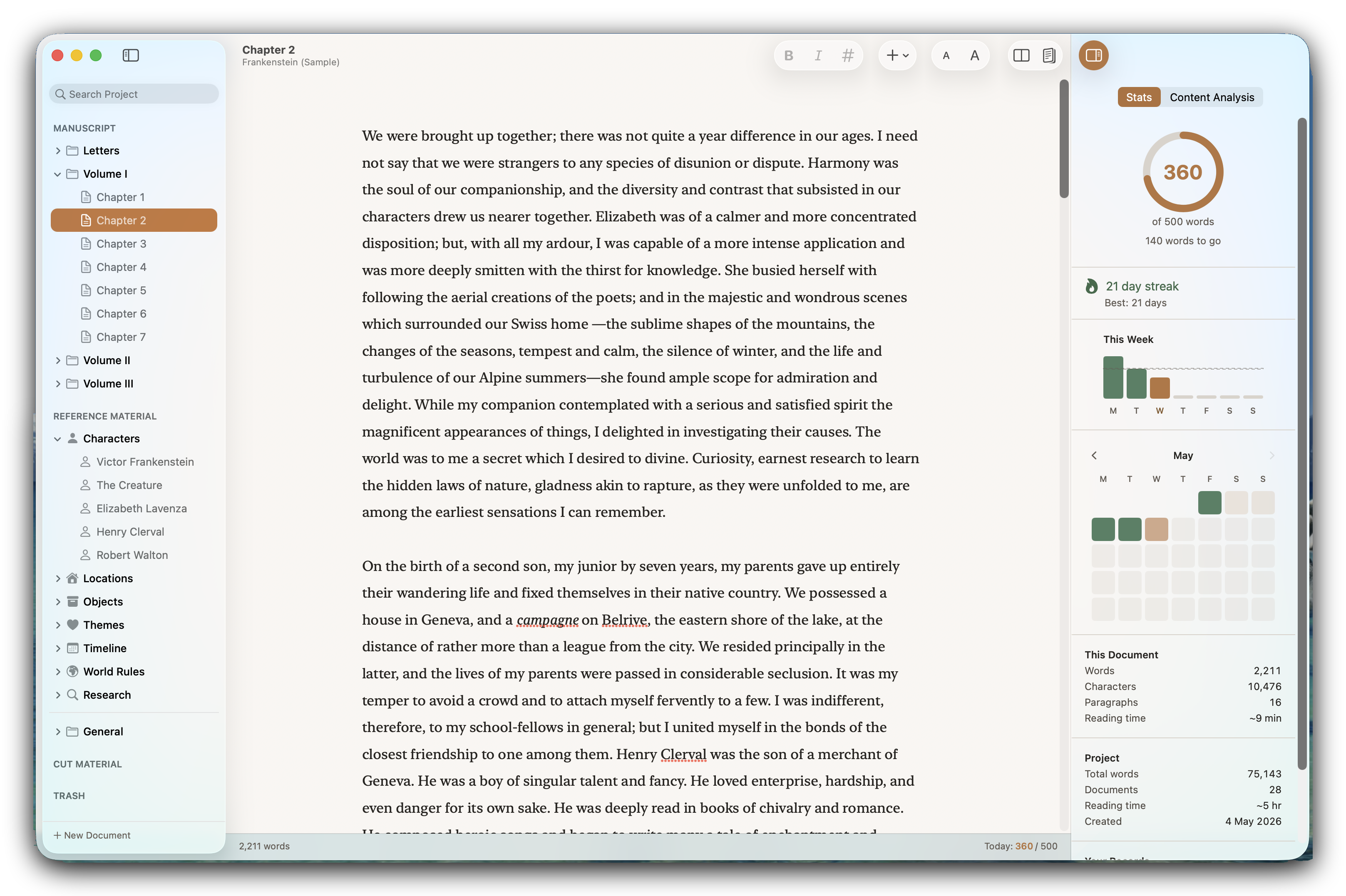Viewport: 1346px width, 896px height.
Task: Click the editor vertical scrollbar thumb
Action: (x=1064, y=139)
